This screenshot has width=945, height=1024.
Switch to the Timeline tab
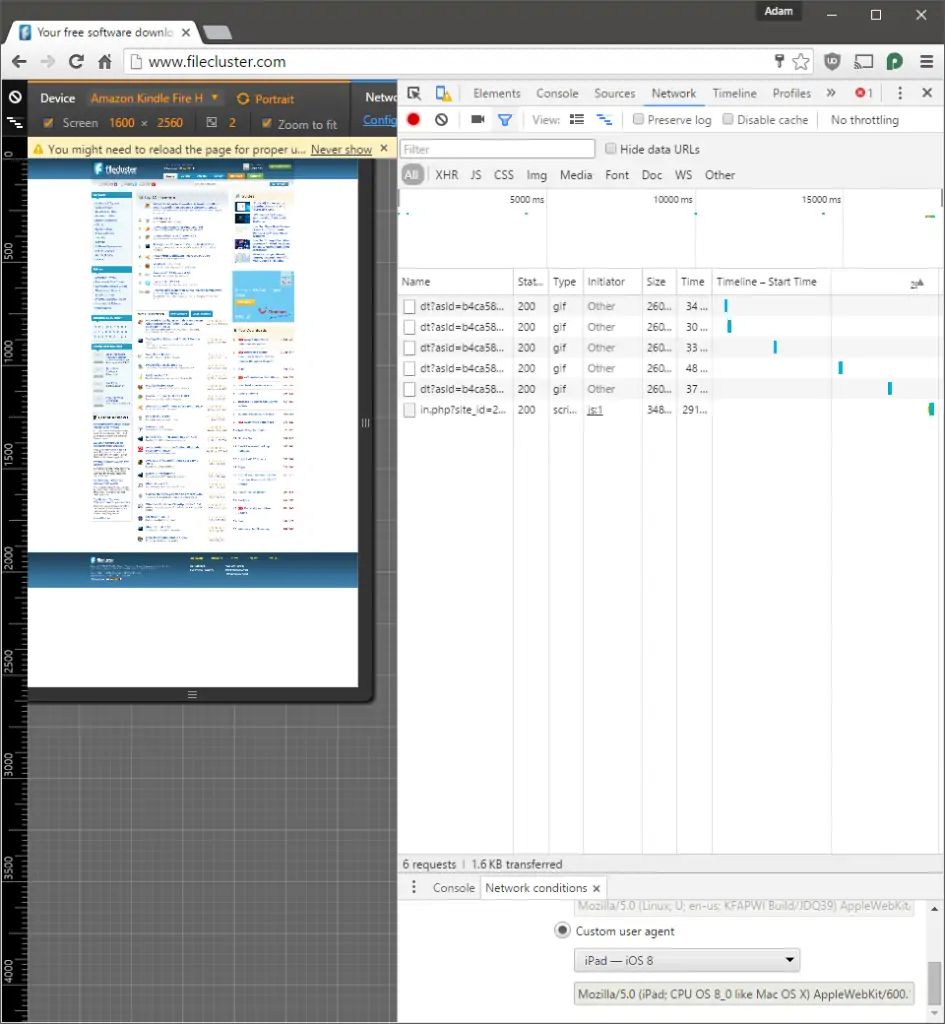[734, 93]
